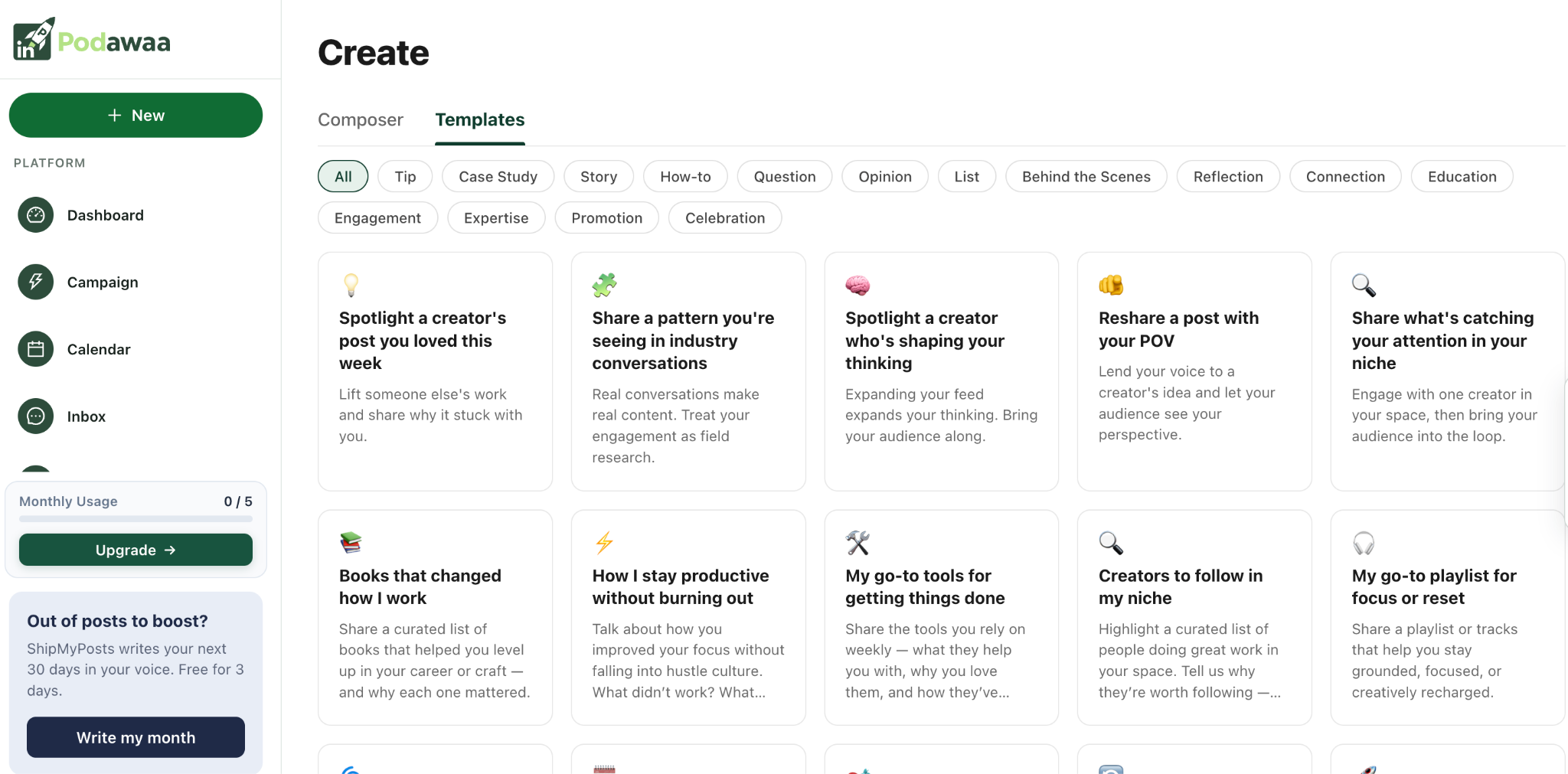
Task: Click the headphones icon on the go-to playlist card
Action: pyautogui.click(x=1364, y=543)
